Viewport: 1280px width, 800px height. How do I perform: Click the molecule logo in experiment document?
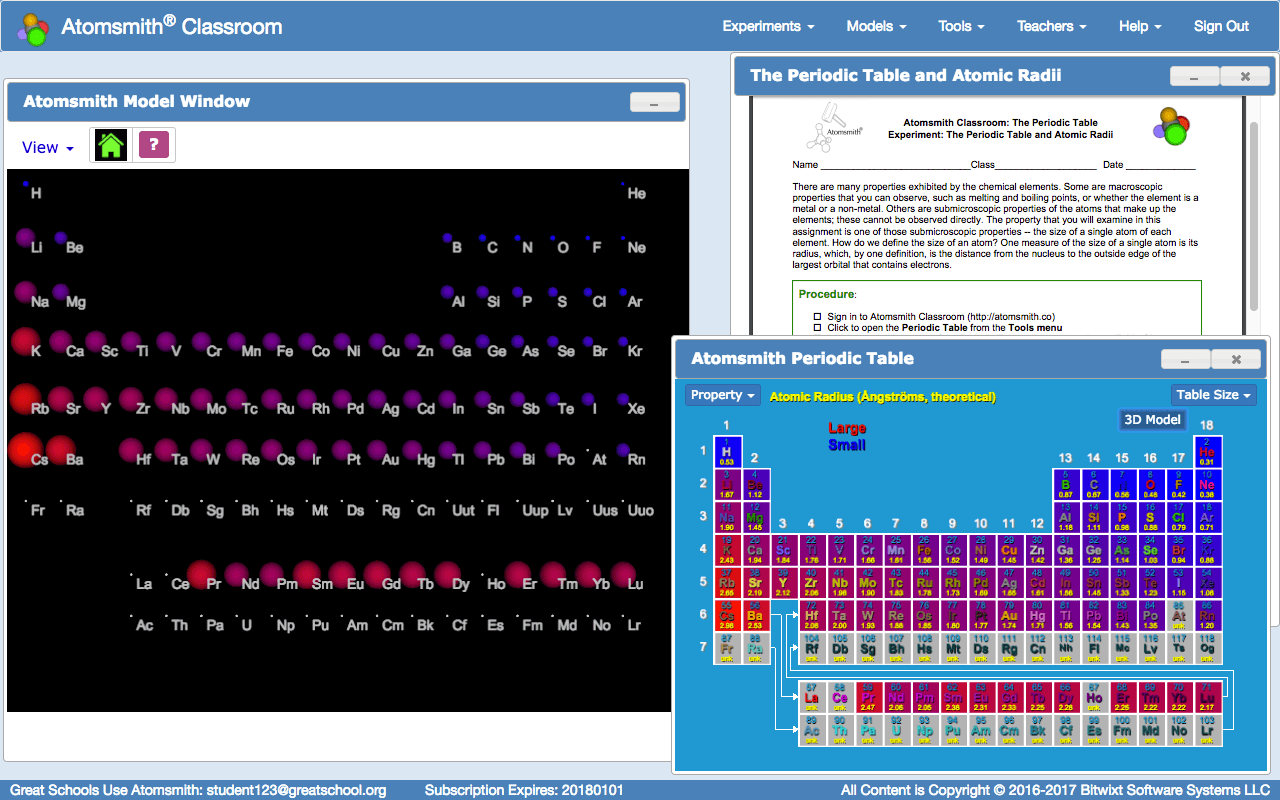tap(1172, 125)
